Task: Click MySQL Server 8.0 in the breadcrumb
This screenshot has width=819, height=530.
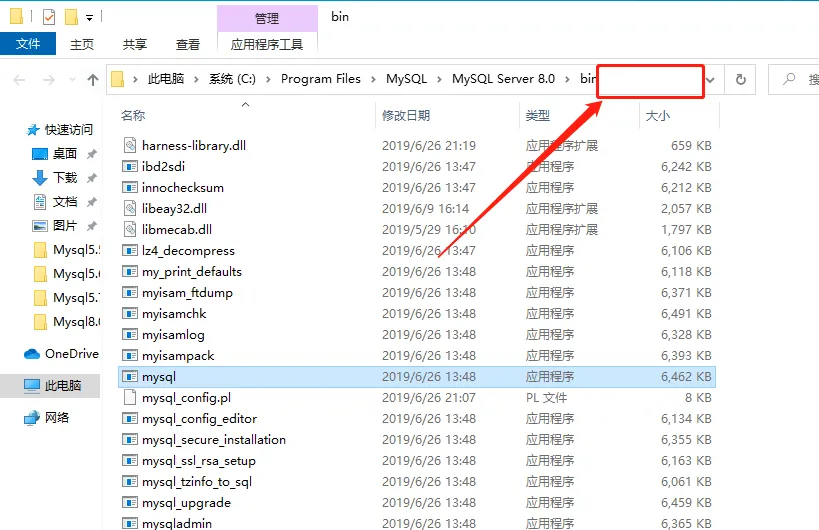Action: (x=504, y=79)
